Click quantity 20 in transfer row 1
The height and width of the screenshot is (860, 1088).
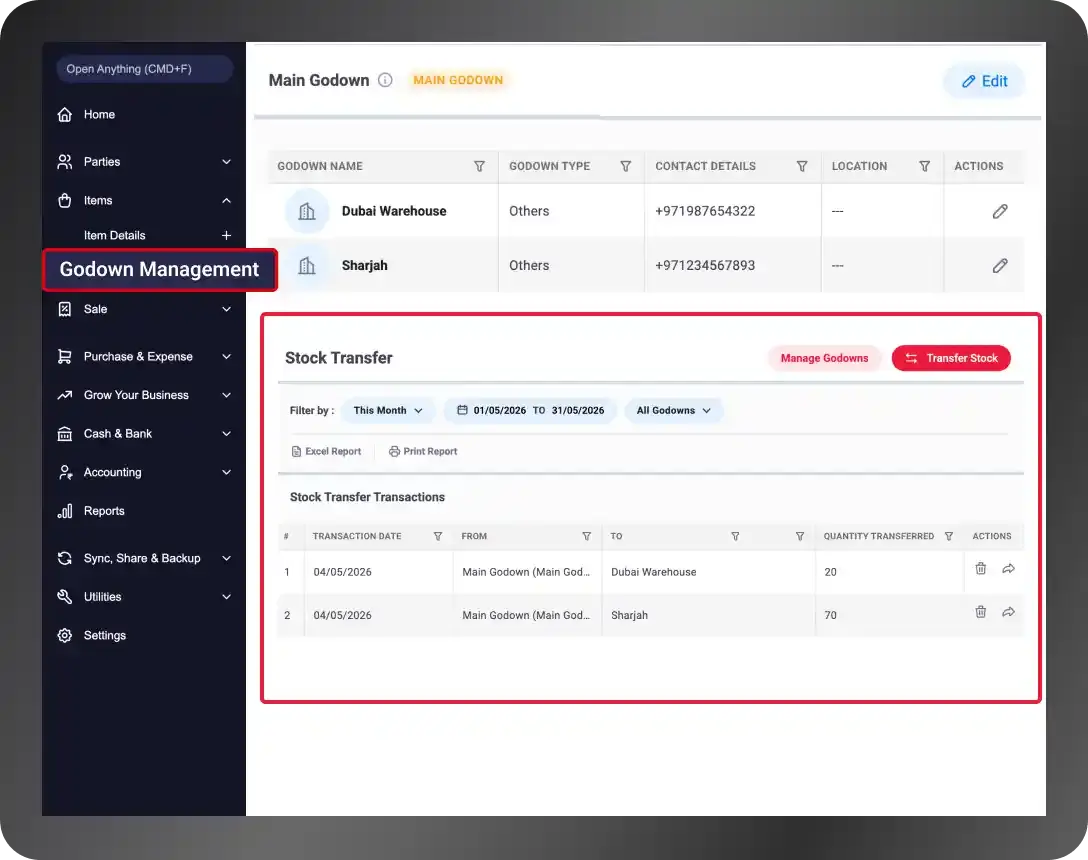pyautogui.click(x=831, y=572)
